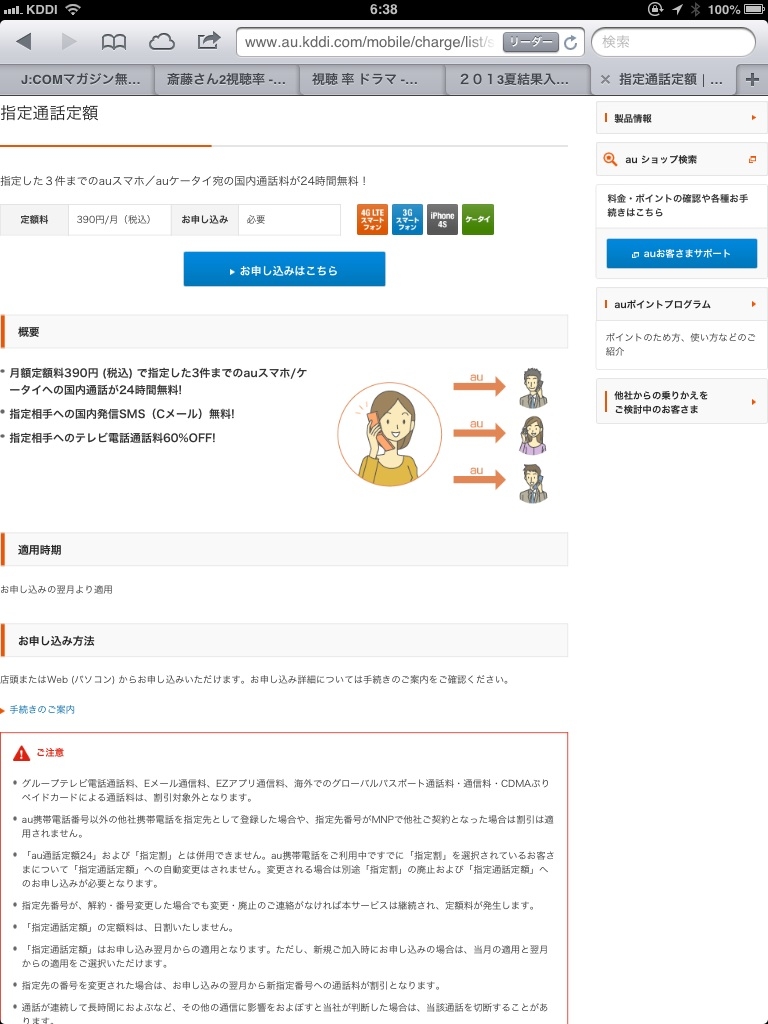Open the bookmarks book icon

(x=114, y=42)
